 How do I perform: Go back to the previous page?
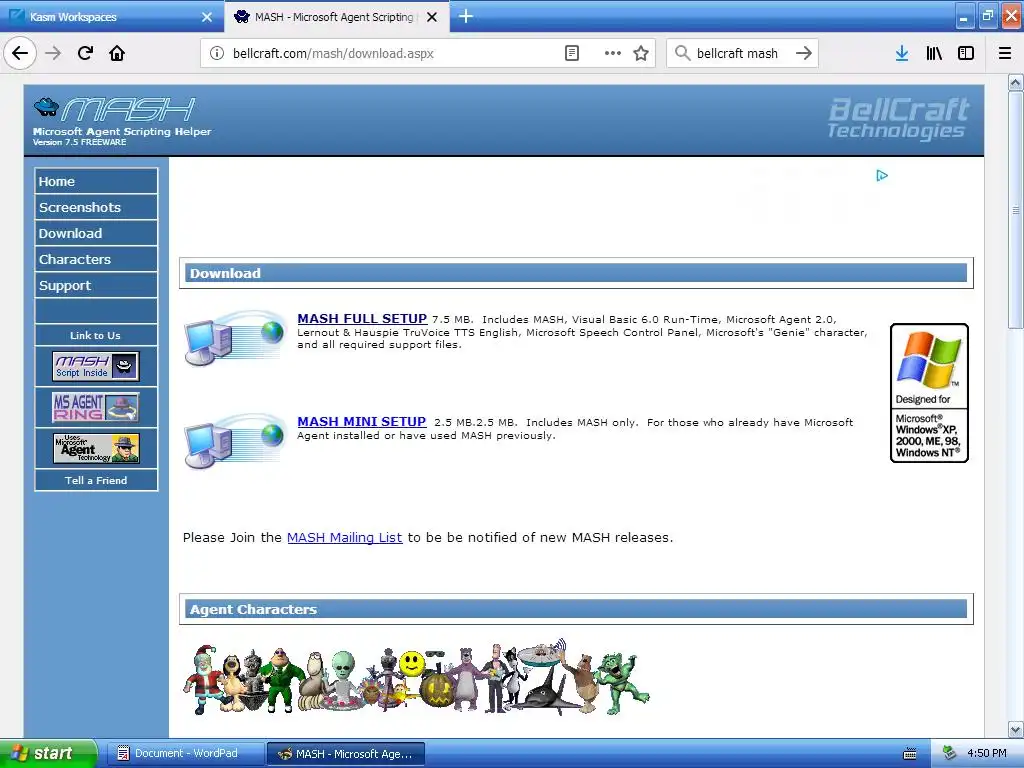pos(20,53)
